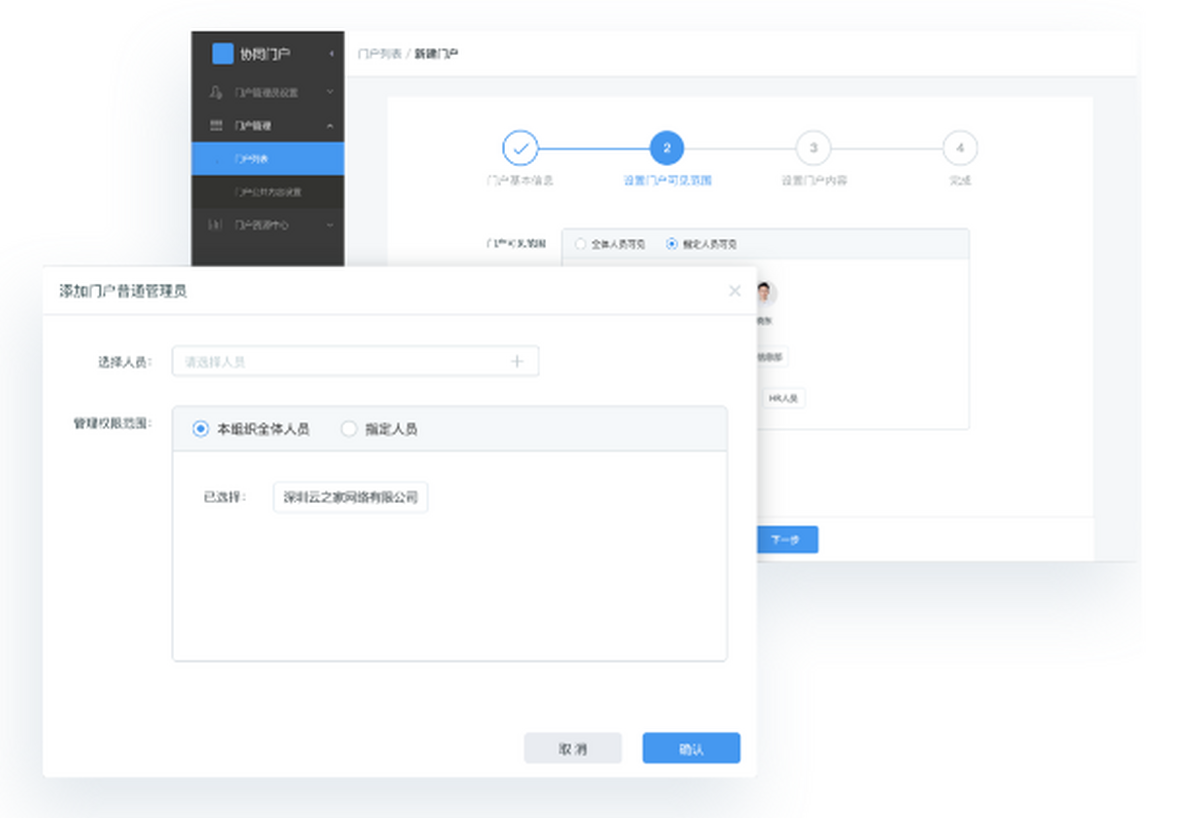Expand the 门户资源中心 menu chevron
This screenshot has width=1200, height=818.
pyautogui.click(x=330, y=225)
